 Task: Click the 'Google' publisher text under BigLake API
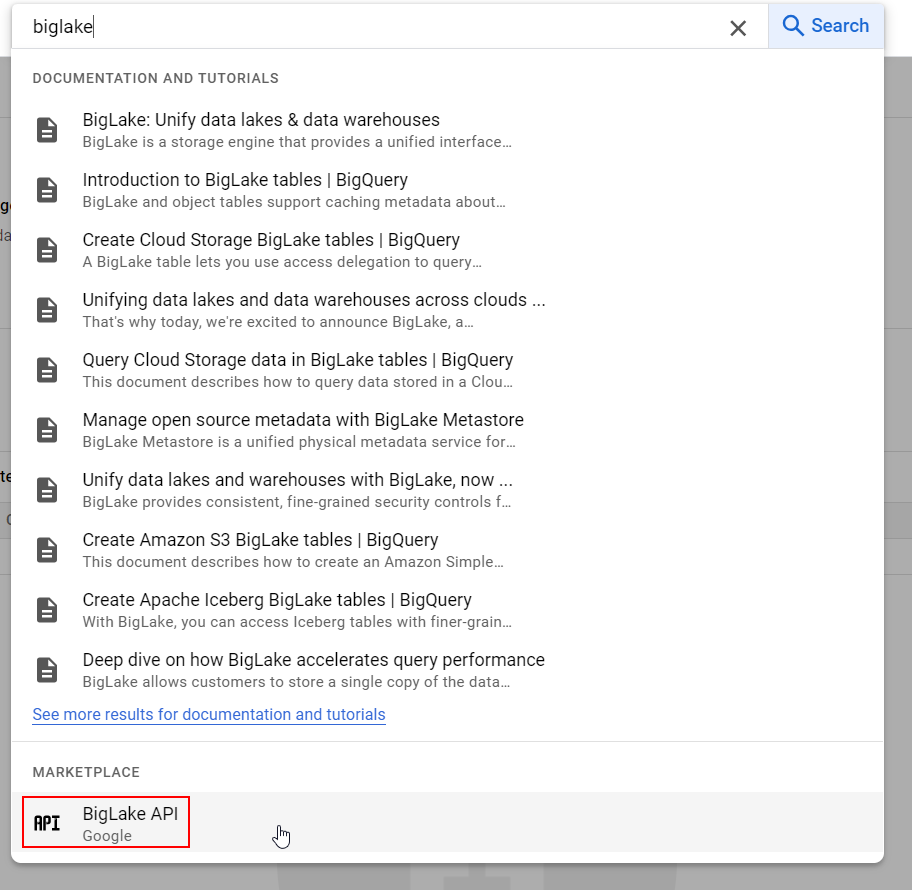pyautogui.click(x=107, y=836)
